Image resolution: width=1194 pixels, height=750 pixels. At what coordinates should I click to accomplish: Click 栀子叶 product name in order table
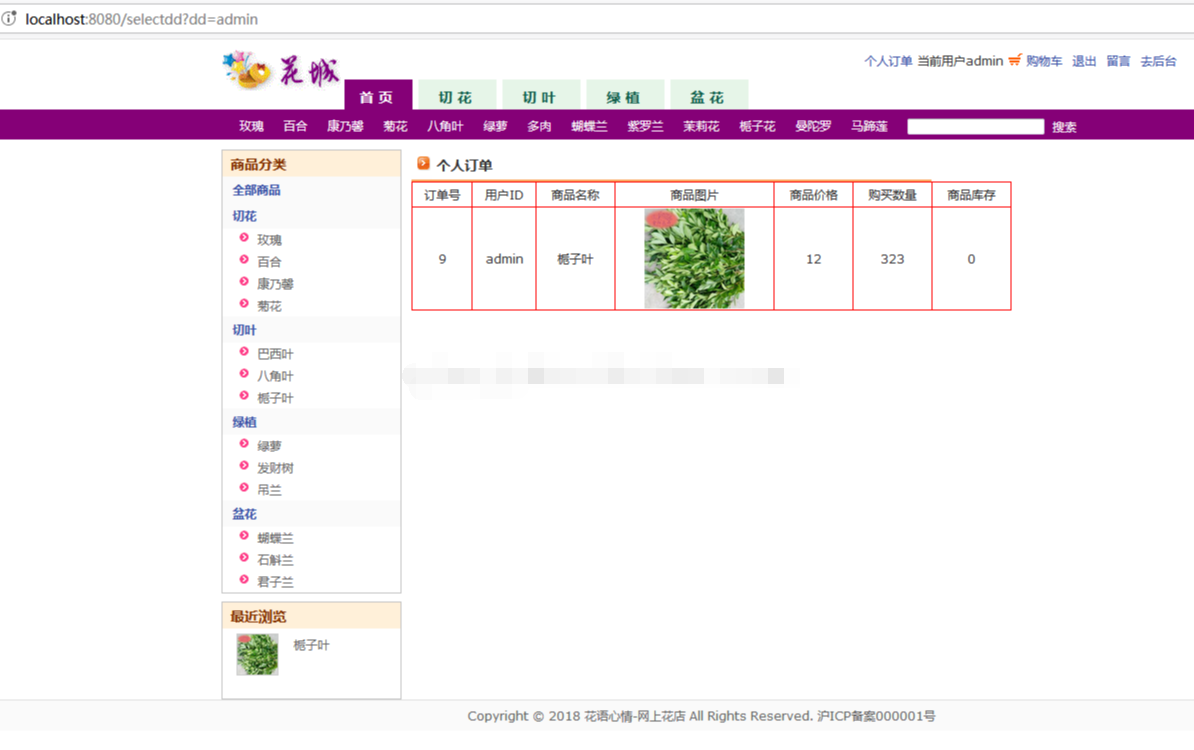[576, 260]
